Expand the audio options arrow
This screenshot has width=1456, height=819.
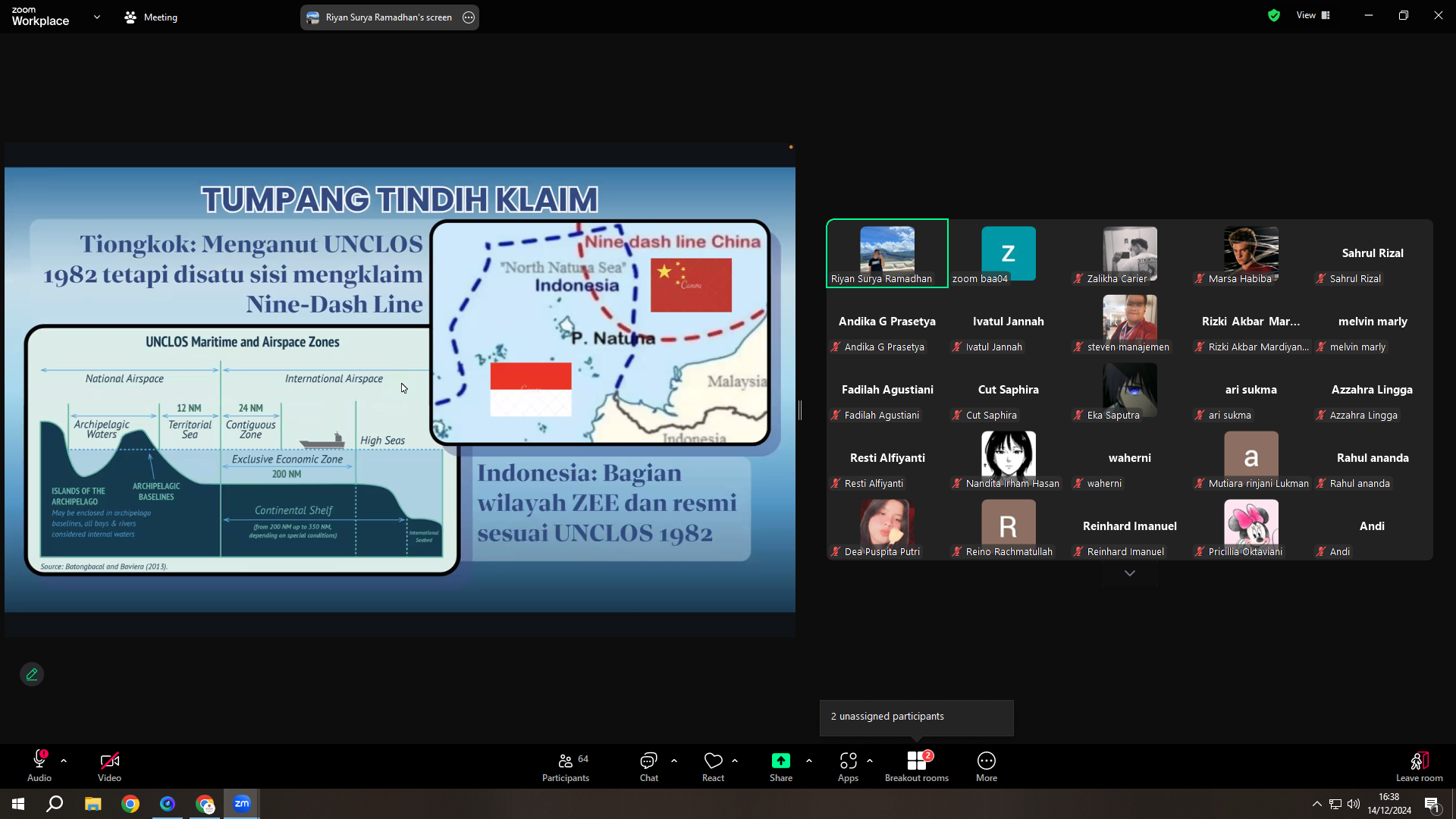click(64, 760)
